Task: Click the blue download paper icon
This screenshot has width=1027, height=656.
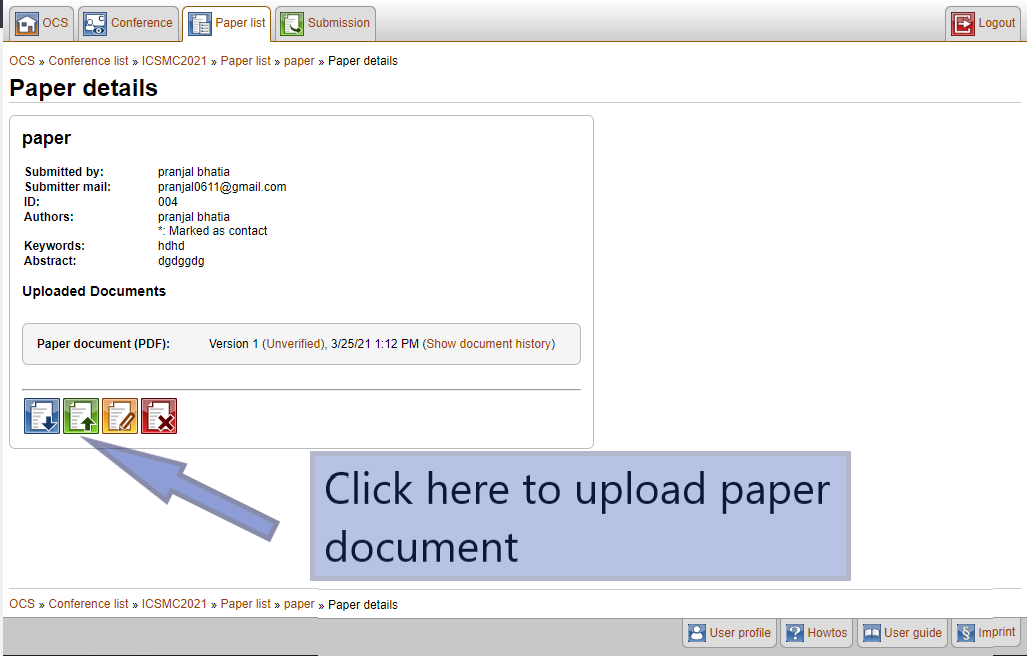Action: click(42, 416)
